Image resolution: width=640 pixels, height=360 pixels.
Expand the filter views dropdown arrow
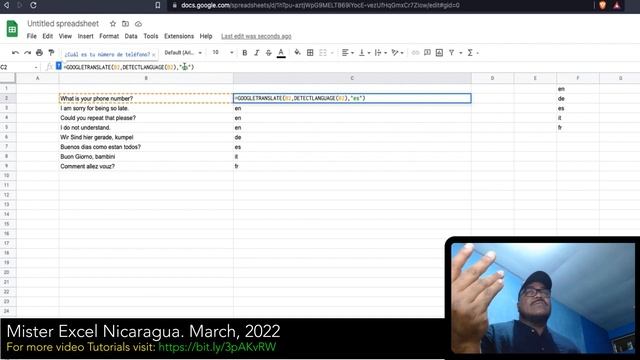[460, 53]
